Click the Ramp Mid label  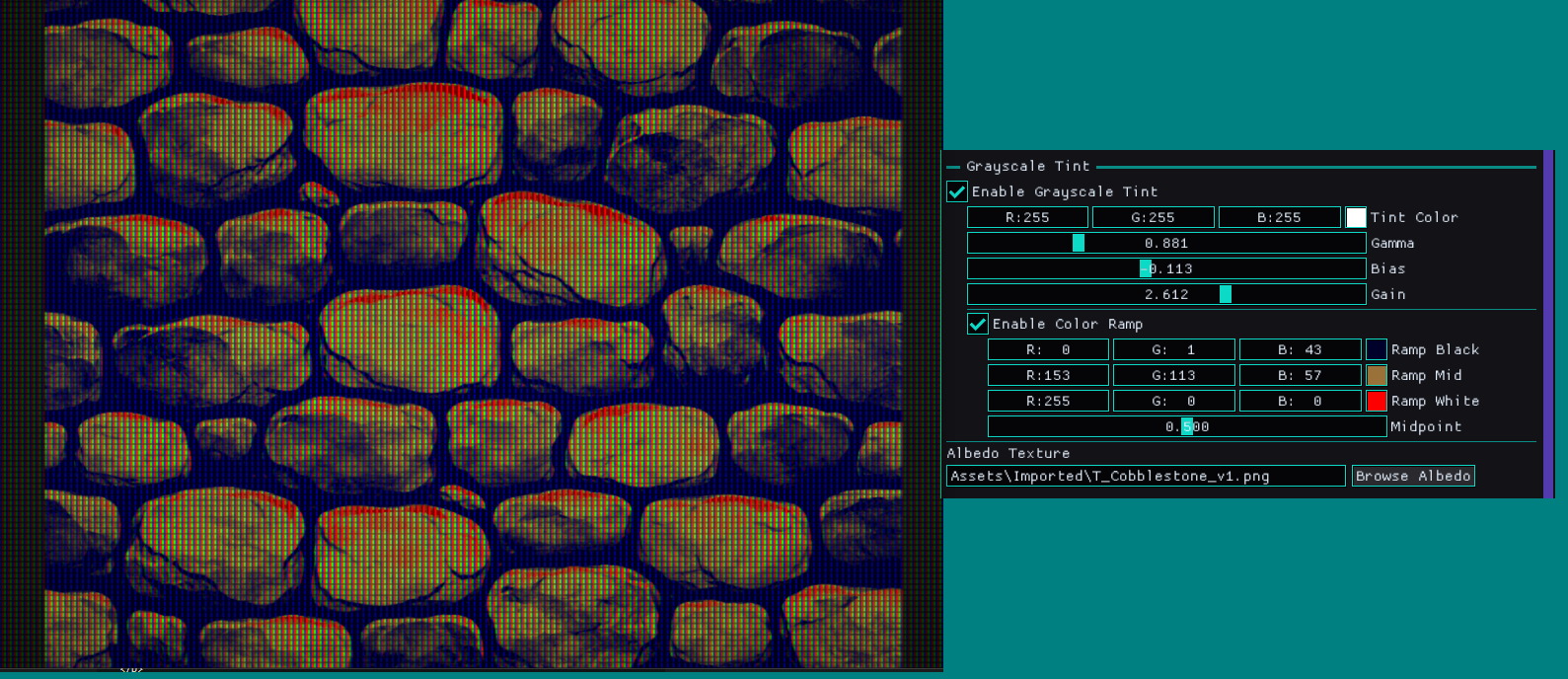point(1427,375)
